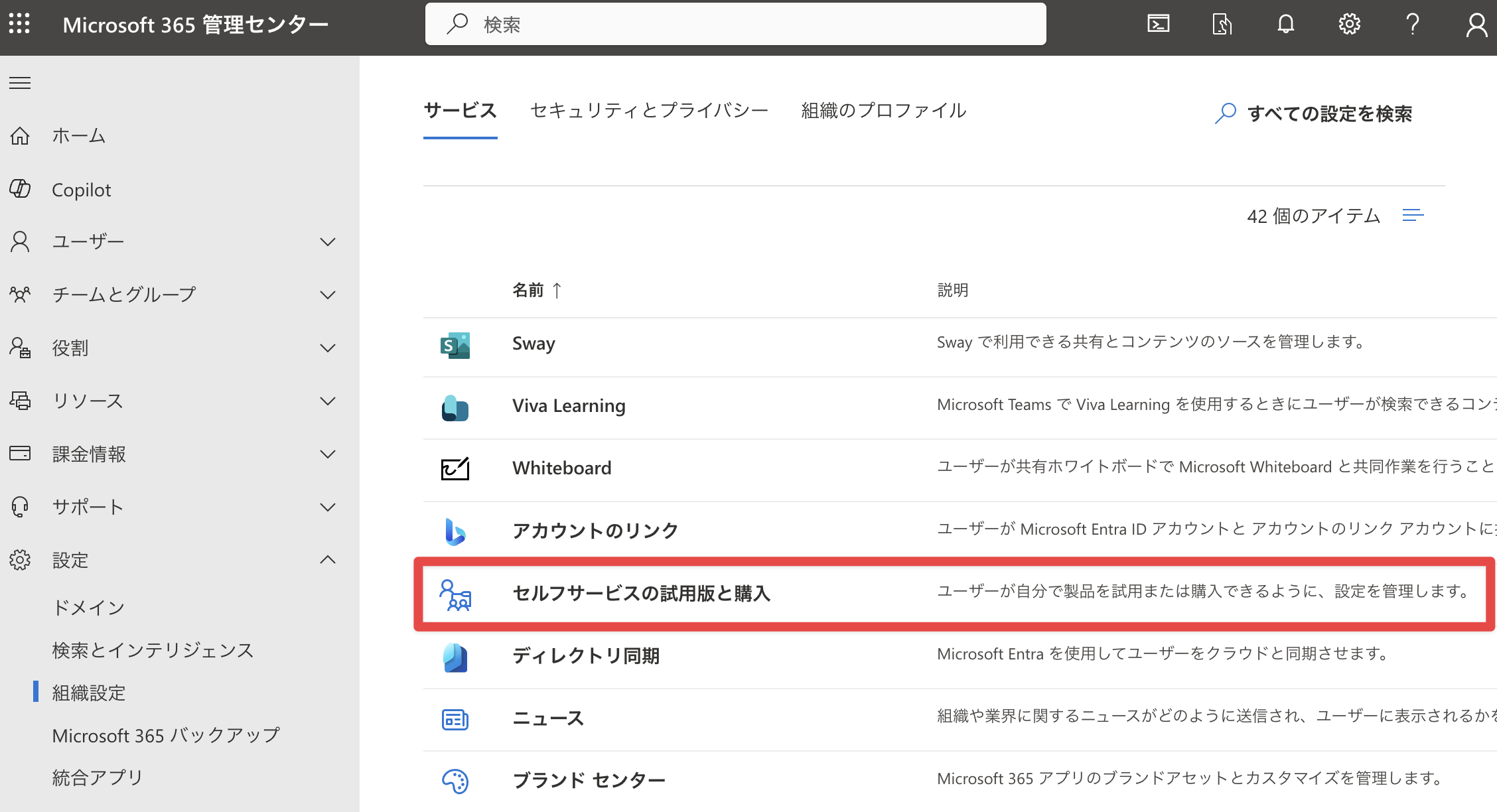Collapse navigation with hamburger menu icon
The width and height of the screenshot is (1497, 812).
[20, 83]
